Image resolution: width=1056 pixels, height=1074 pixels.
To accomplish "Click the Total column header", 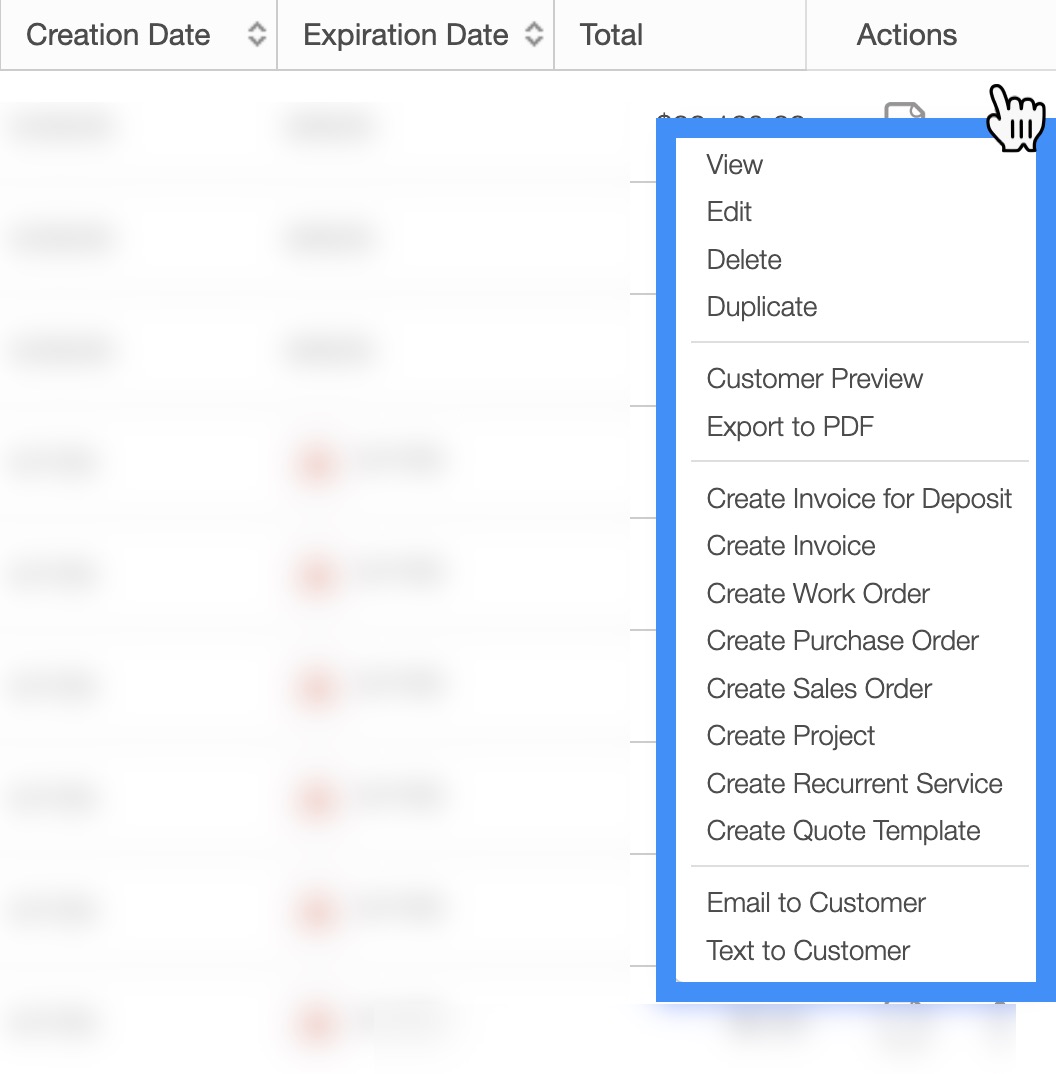I will [x=611, y=35].
